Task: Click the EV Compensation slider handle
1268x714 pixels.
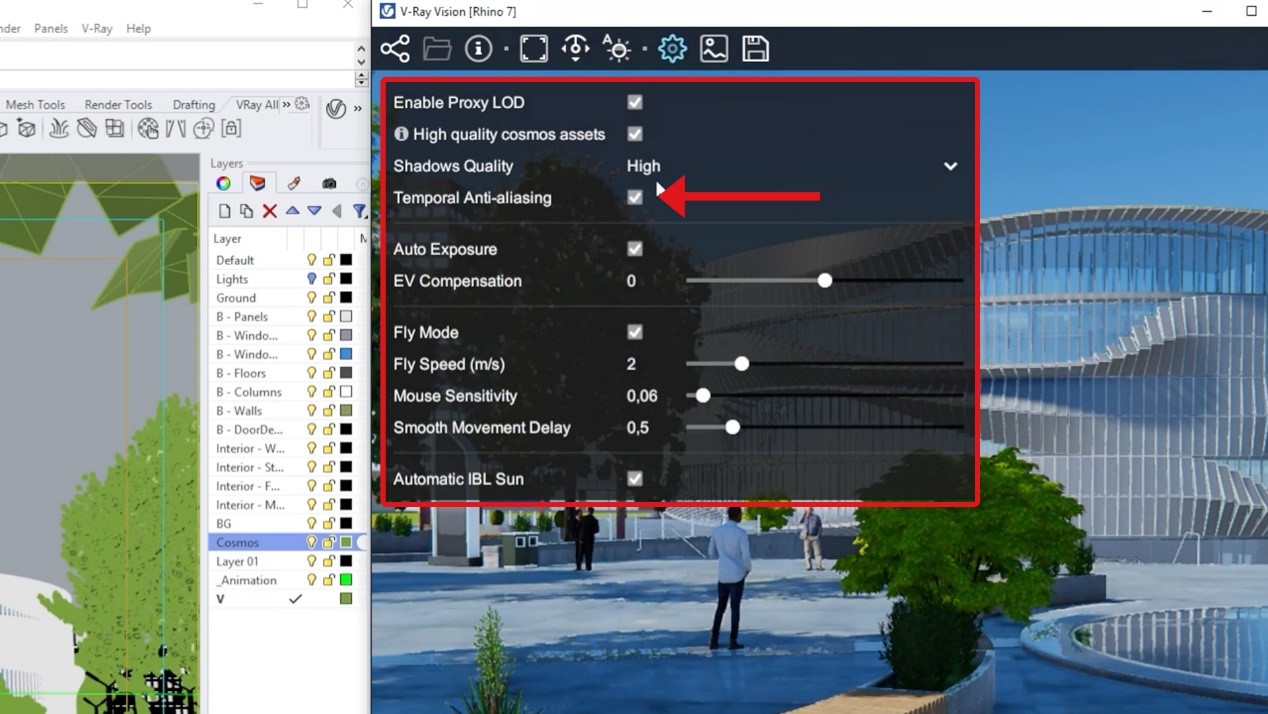Action: (825, 281)
